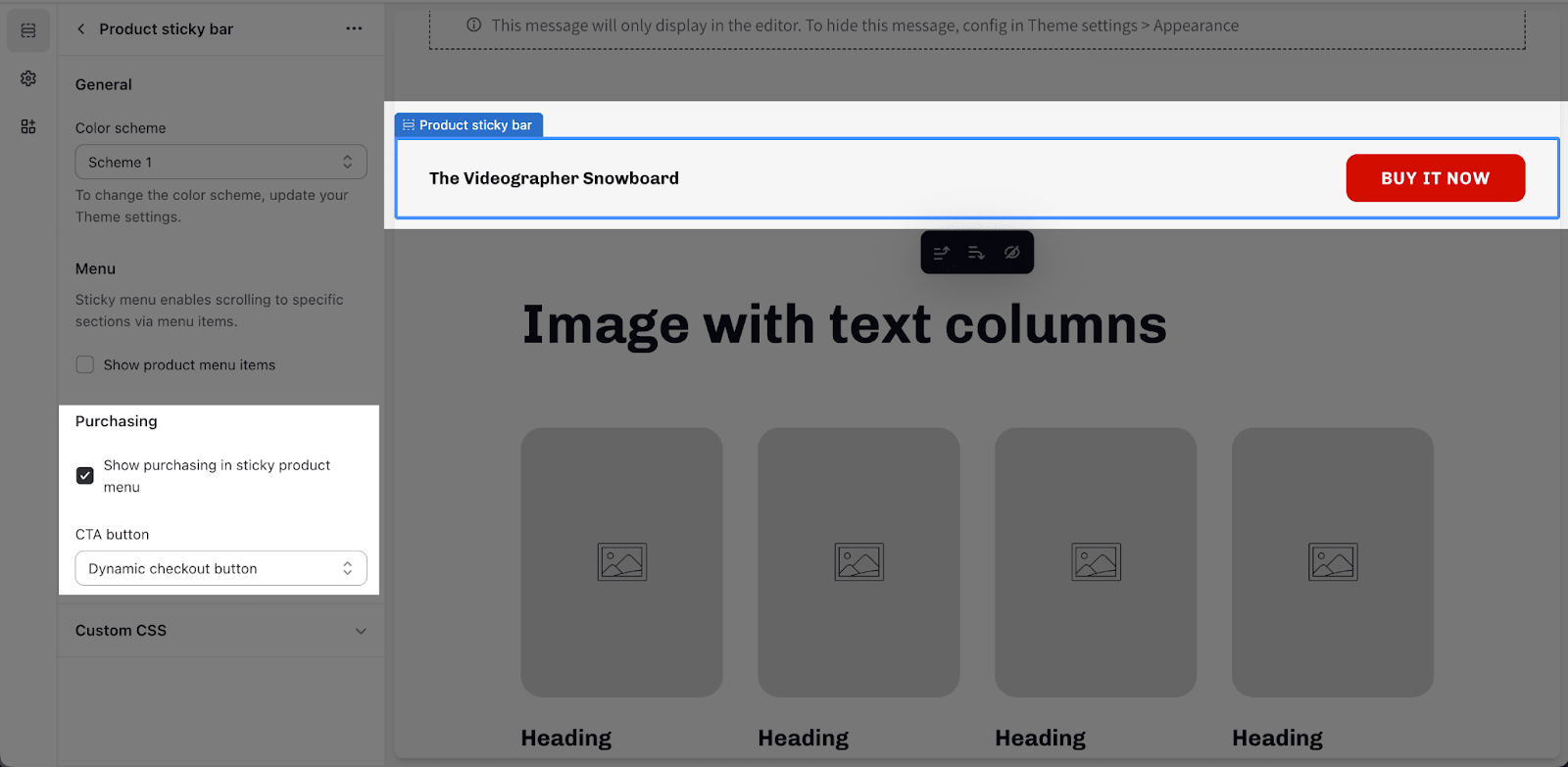Select the second column image placeholder

(859, 562)
